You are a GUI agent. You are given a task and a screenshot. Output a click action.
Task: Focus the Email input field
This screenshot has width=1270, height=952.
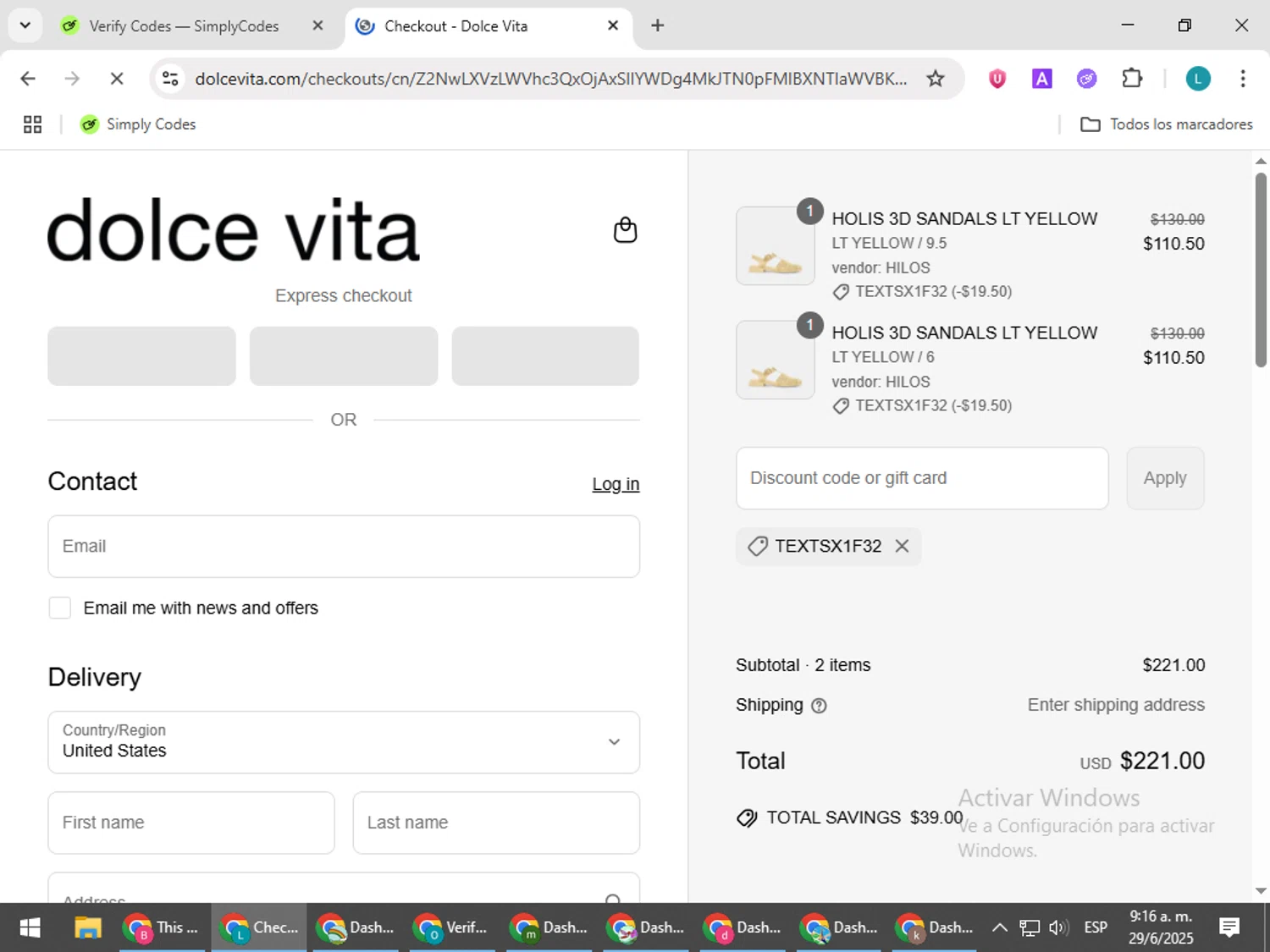(x=344, y=547)
